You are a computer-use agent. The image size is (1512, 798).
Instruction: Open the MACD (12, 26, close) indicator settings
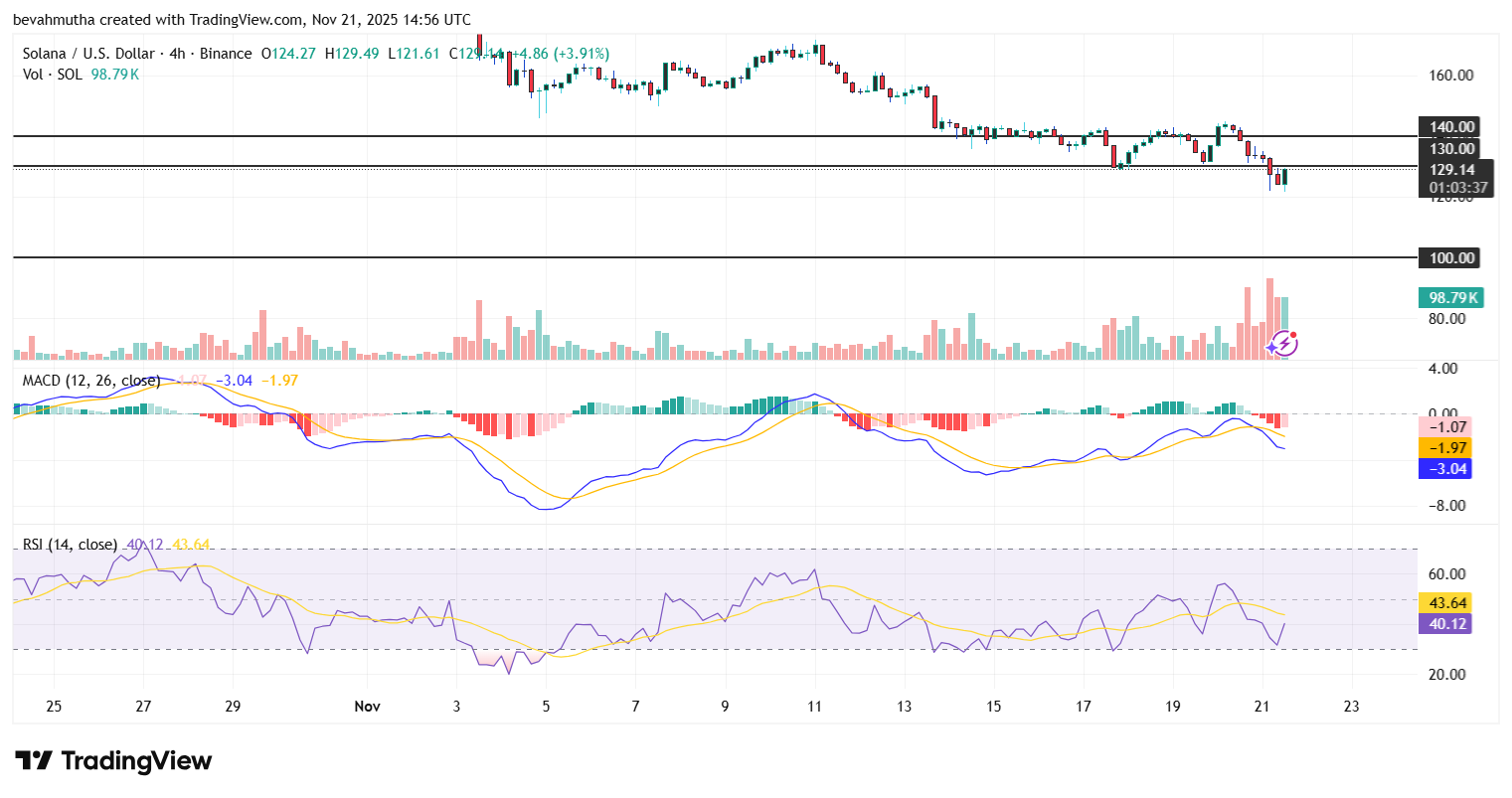(89, 382)
